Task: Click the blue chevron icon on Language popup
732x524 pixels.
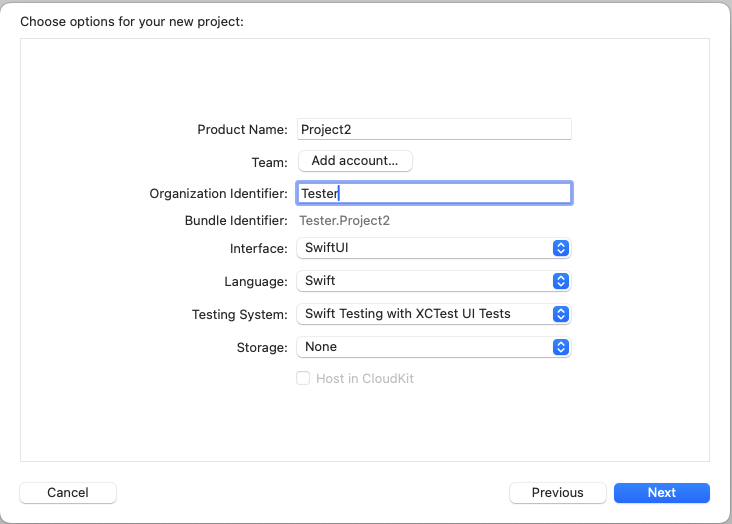Action: click(561, 281)
